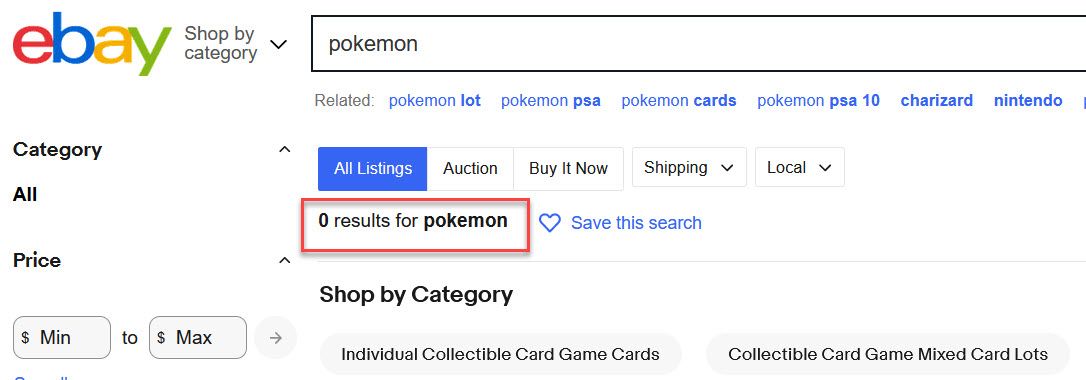The image size is (1086, 380).
Task: Click the eBay logo
Action: tap(91, 44)
